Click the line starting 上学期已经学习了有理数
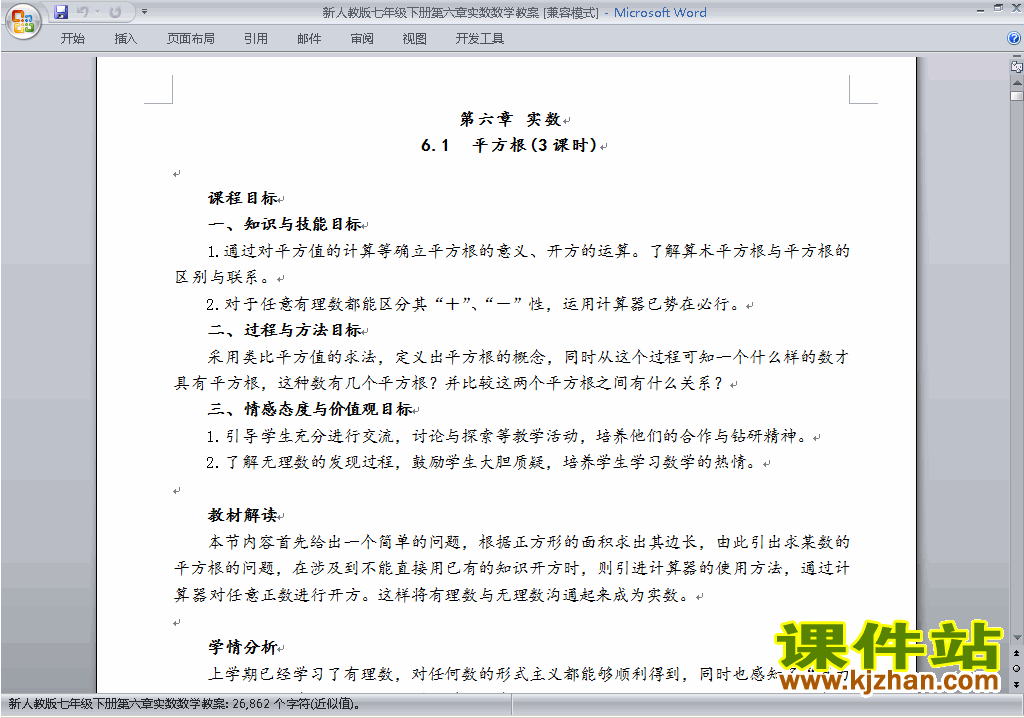Image resolution: width=1024 pixels, height=718 pixels. pos(528,674)
